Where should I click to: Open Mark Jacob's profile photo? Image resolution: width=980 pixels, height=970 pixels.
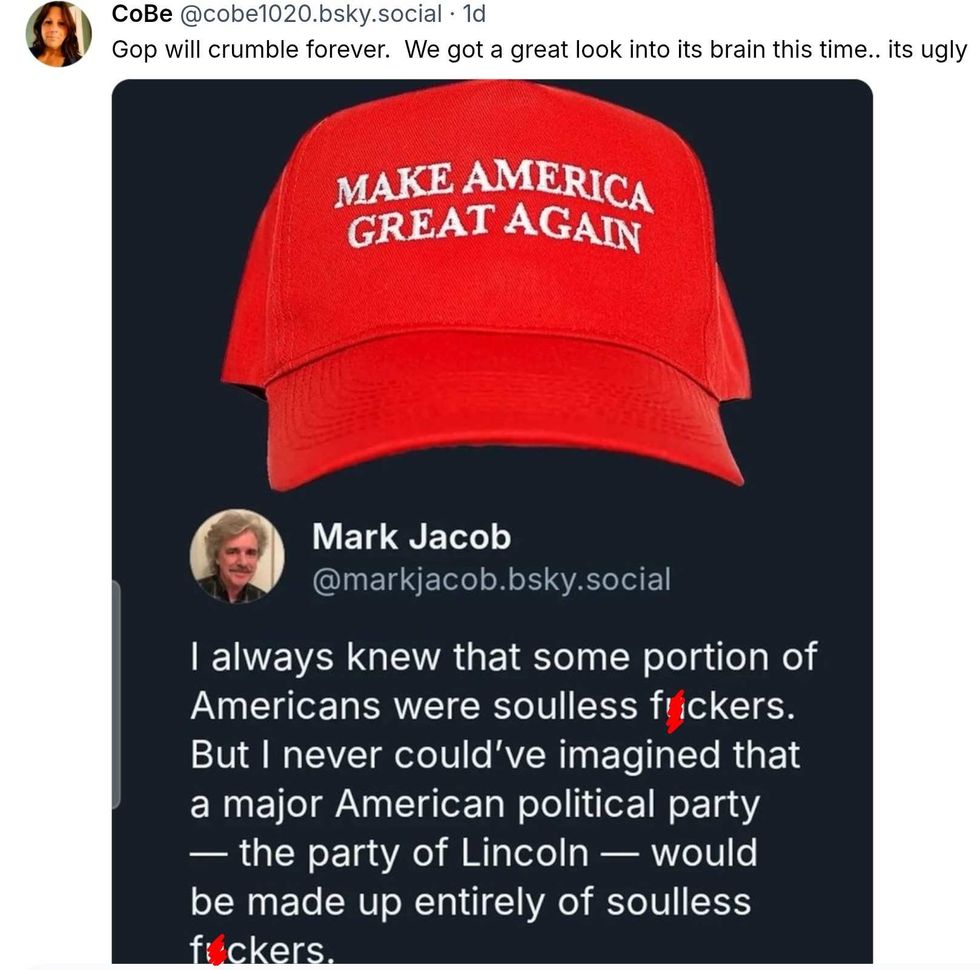(237, 556)
